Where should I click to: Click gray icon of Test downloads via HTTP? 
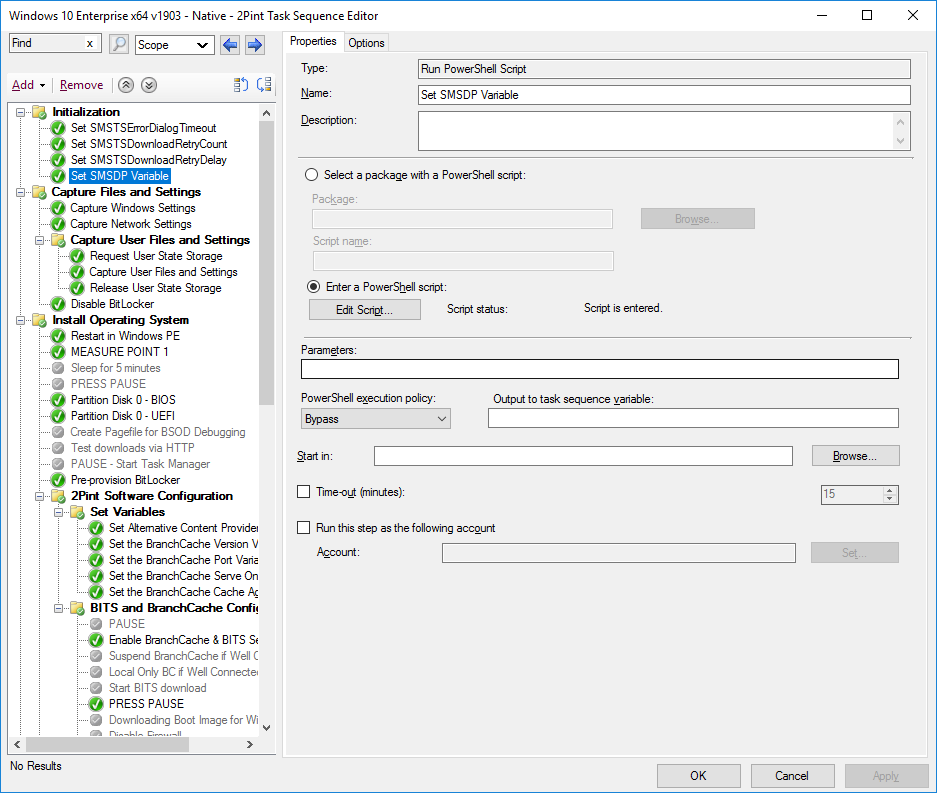tap(58, 448)
